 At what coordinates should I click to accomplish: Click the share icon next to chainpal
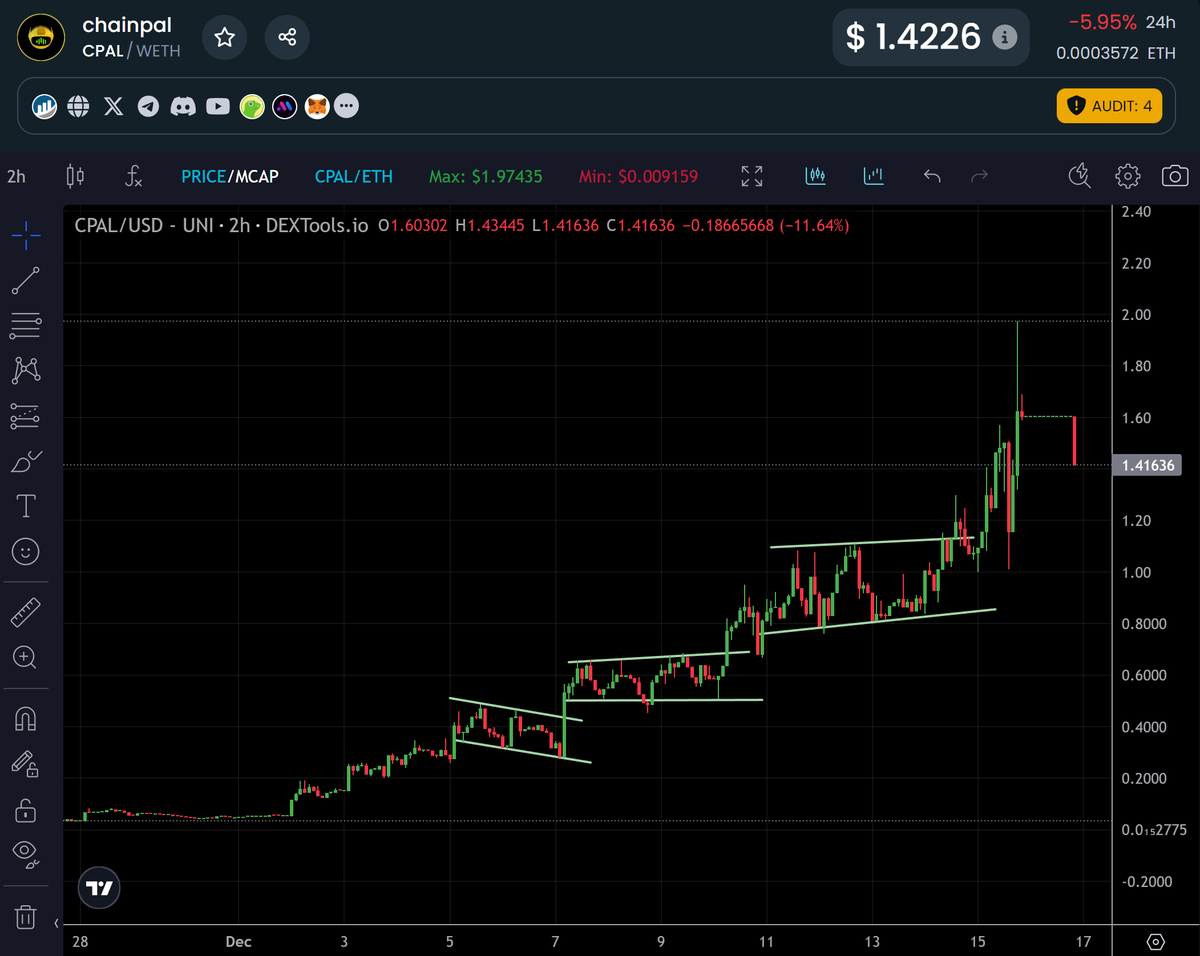point(287,37)
